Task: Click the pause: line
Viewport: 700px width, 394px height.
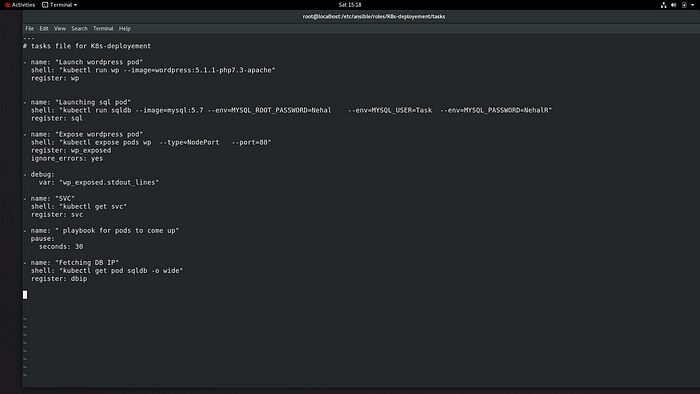Action: [x=43, y=239]
